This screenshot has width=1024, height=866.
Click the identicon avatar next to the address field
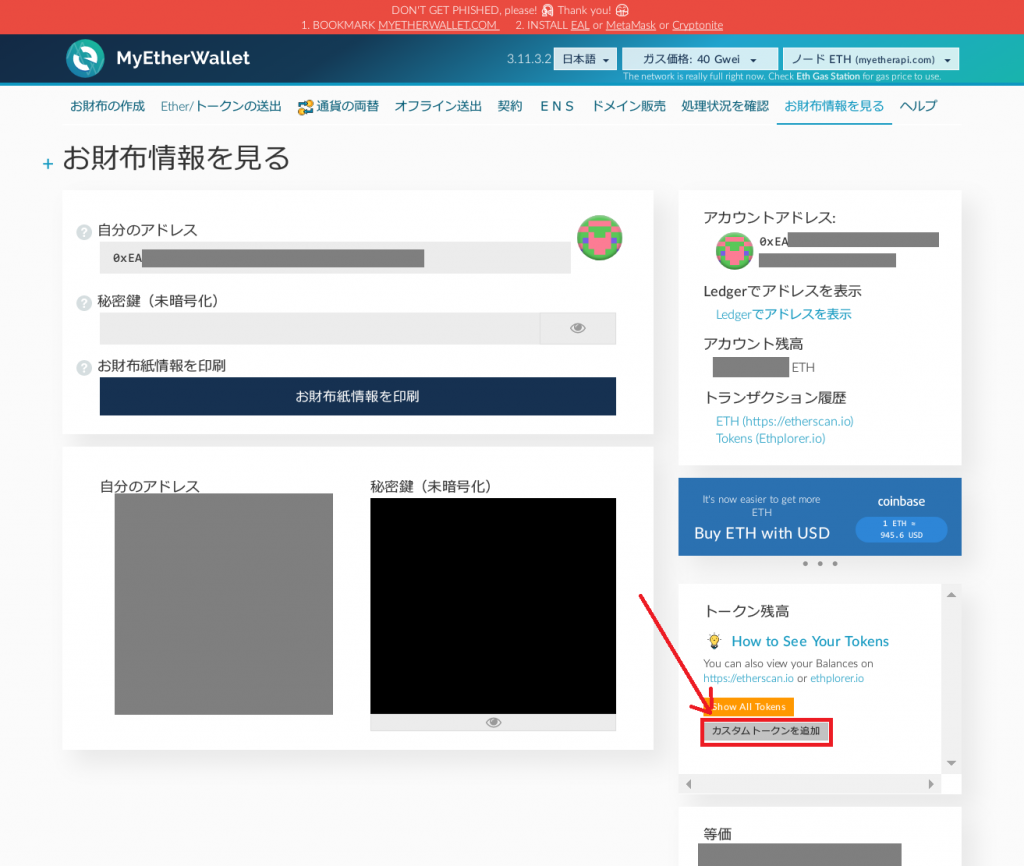(x=599, y=238)
